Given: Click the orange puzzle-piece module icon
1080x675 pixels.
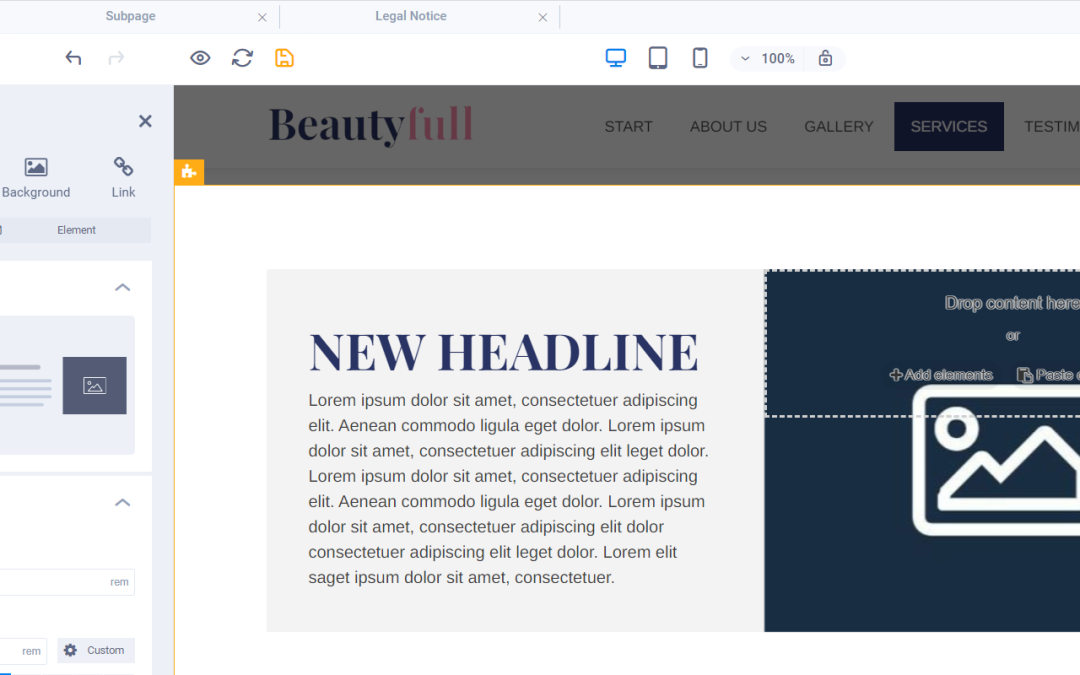Looking at the screenshot, I should coord(189,172).
